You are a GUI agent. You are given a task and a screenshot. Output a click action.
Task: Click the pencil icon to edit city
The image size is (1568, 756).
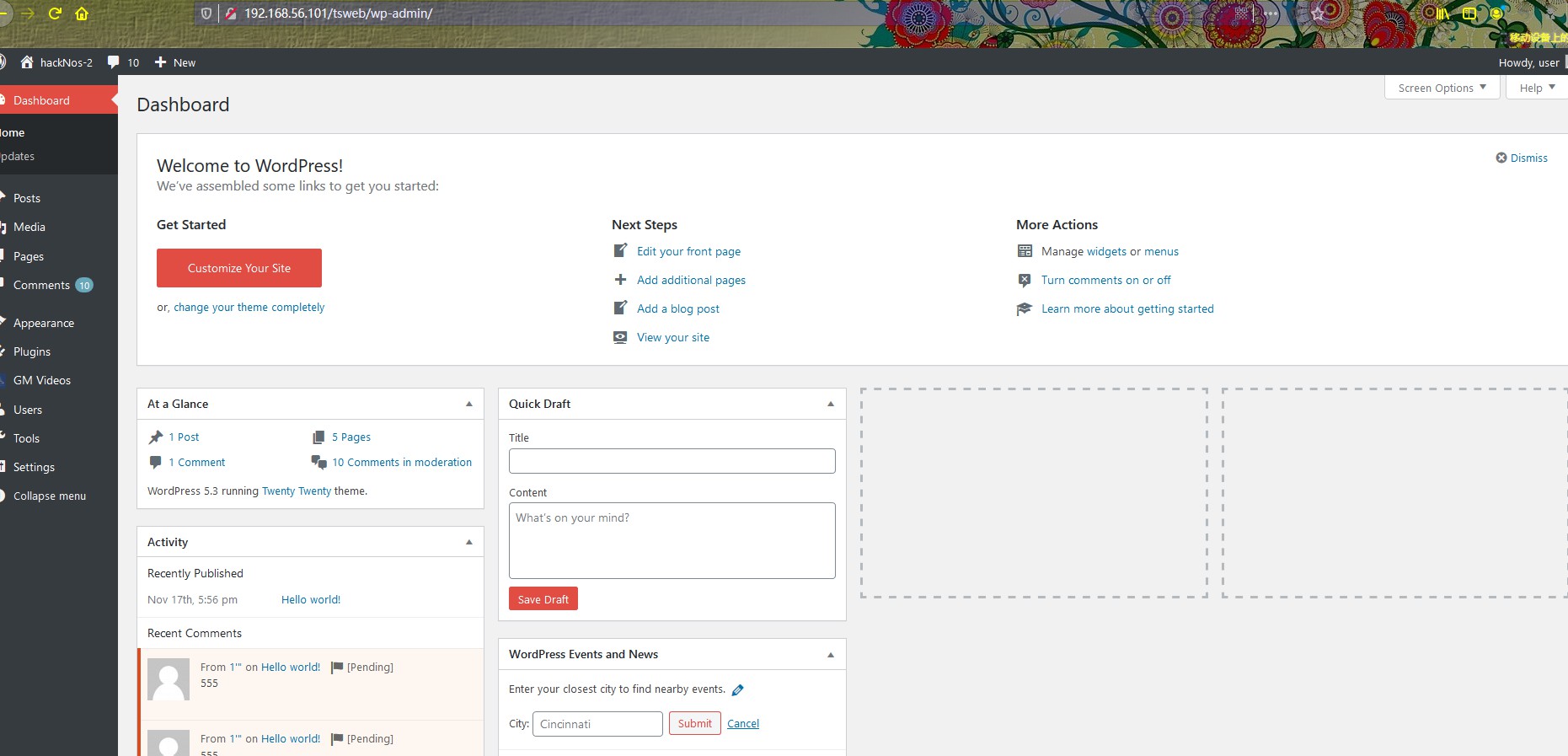pyautogui.click(x=738, y=689)
